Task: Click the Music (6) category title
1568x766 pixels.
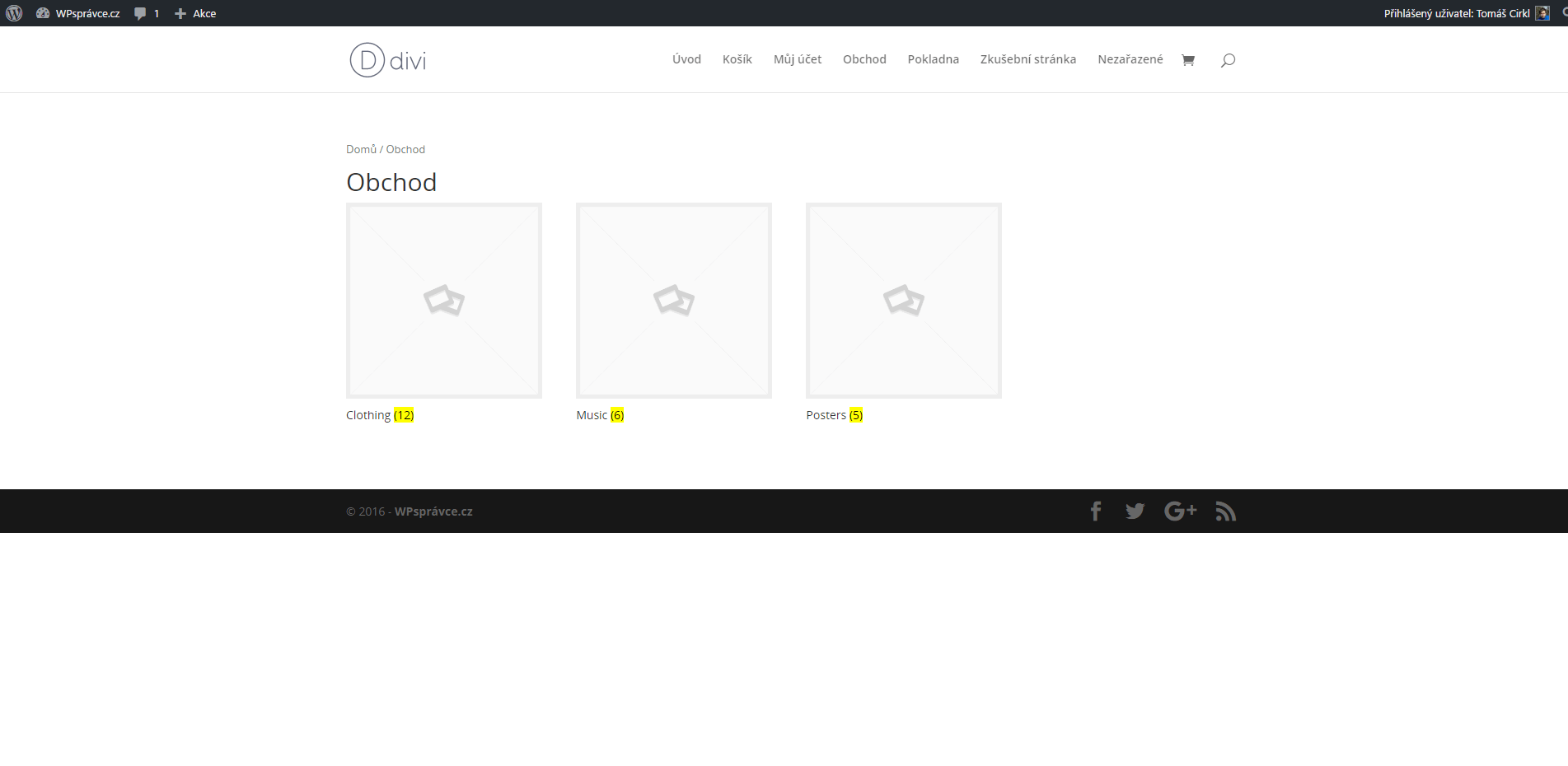Action: 600,415
